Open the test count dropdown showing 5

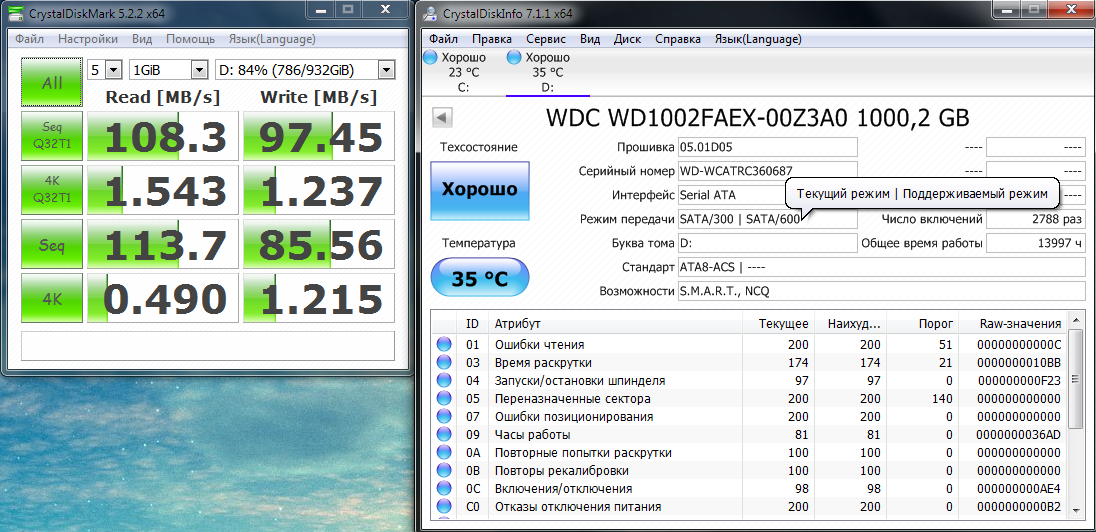click(106, 70)
